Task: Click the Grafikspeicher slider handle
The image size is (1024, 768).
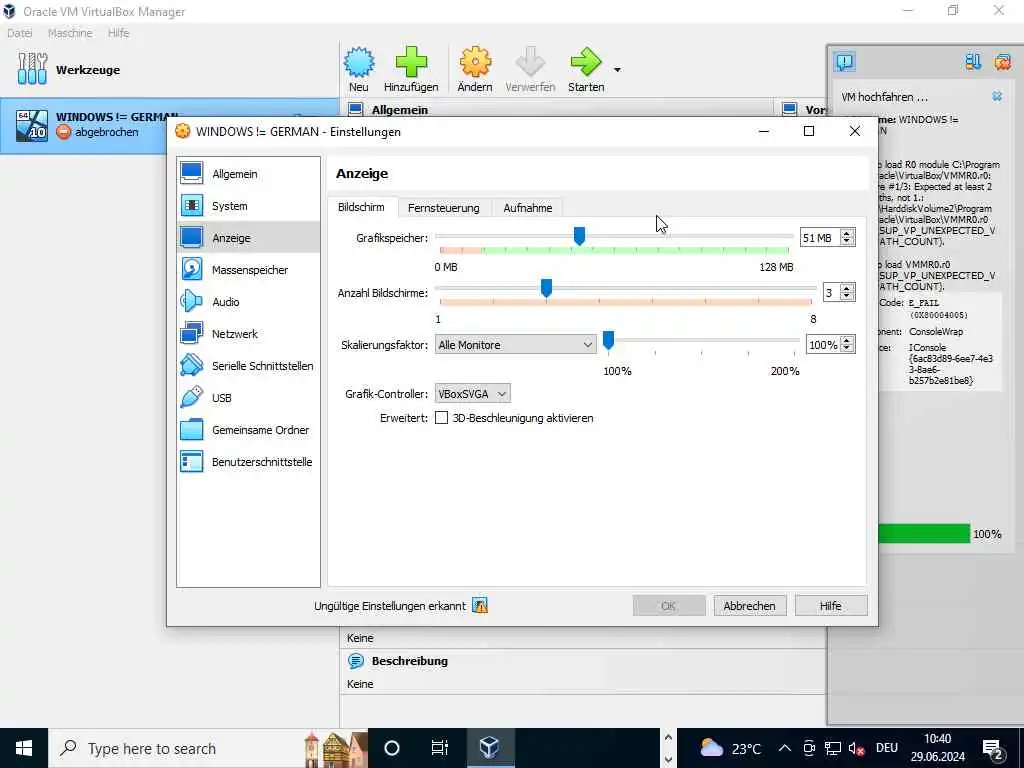Action: [579, 236]
